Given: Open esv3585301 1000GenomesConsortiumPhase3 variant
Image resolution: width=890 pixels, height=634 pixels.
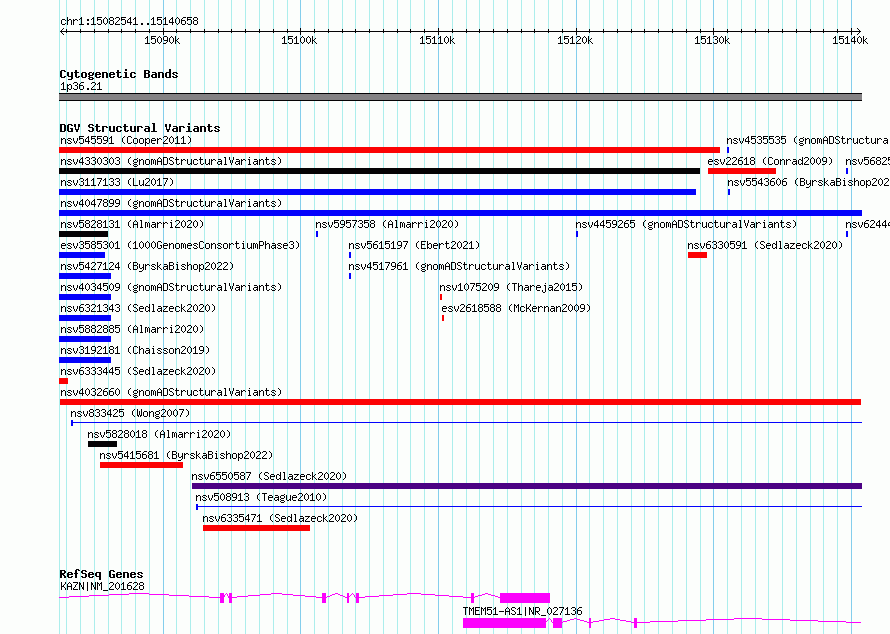Looking at the screenshot, I should [180, 245].
